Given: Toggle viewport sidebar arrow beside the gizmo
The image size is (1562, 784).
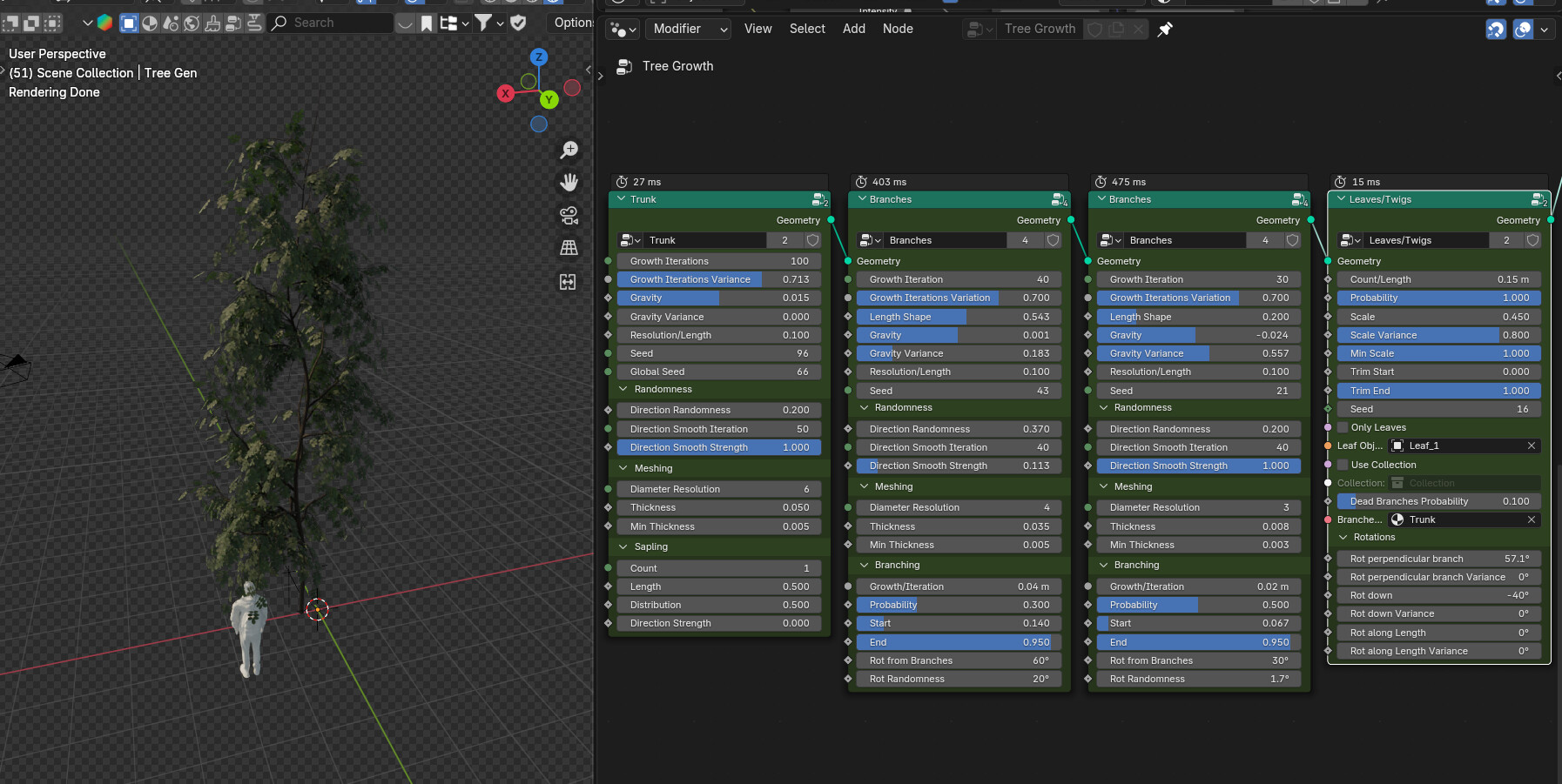Looking at the screenshot, I should pyautogui.click(x=589, y=70).
